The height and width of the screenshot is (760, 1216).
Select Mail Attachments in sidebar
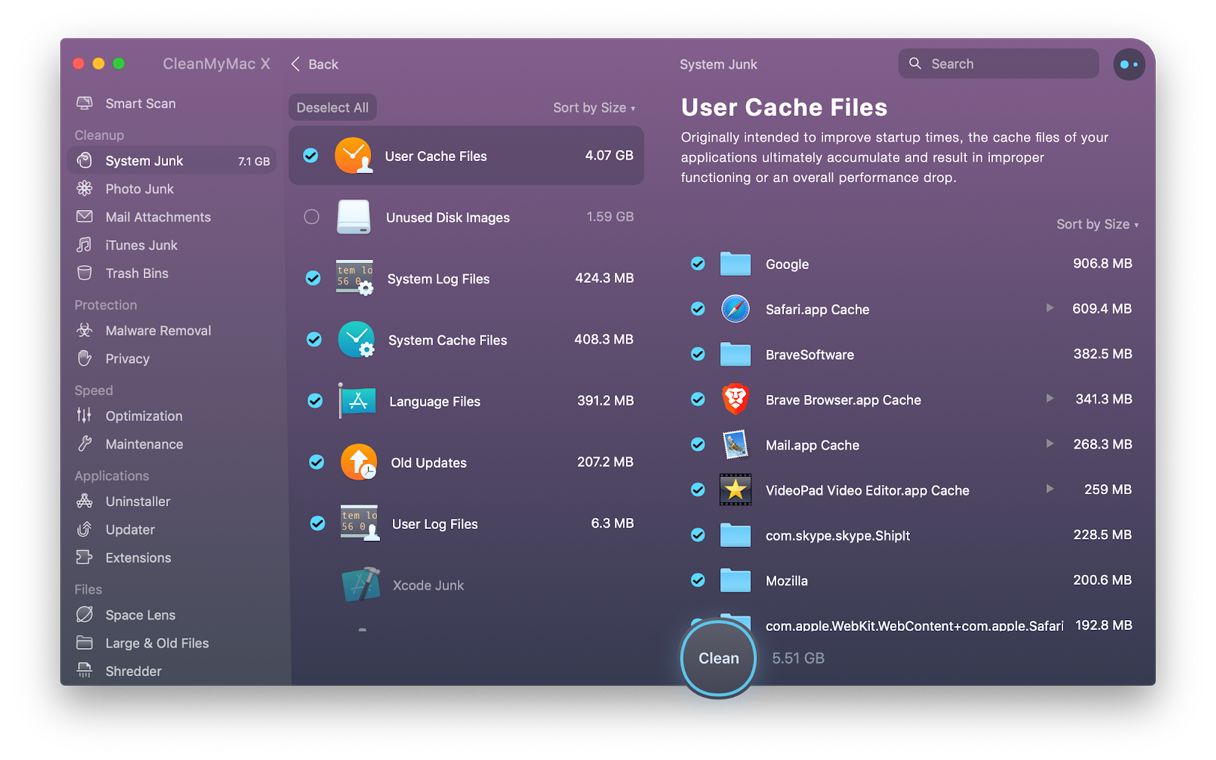pyautogui.click(x=171, y=216)
